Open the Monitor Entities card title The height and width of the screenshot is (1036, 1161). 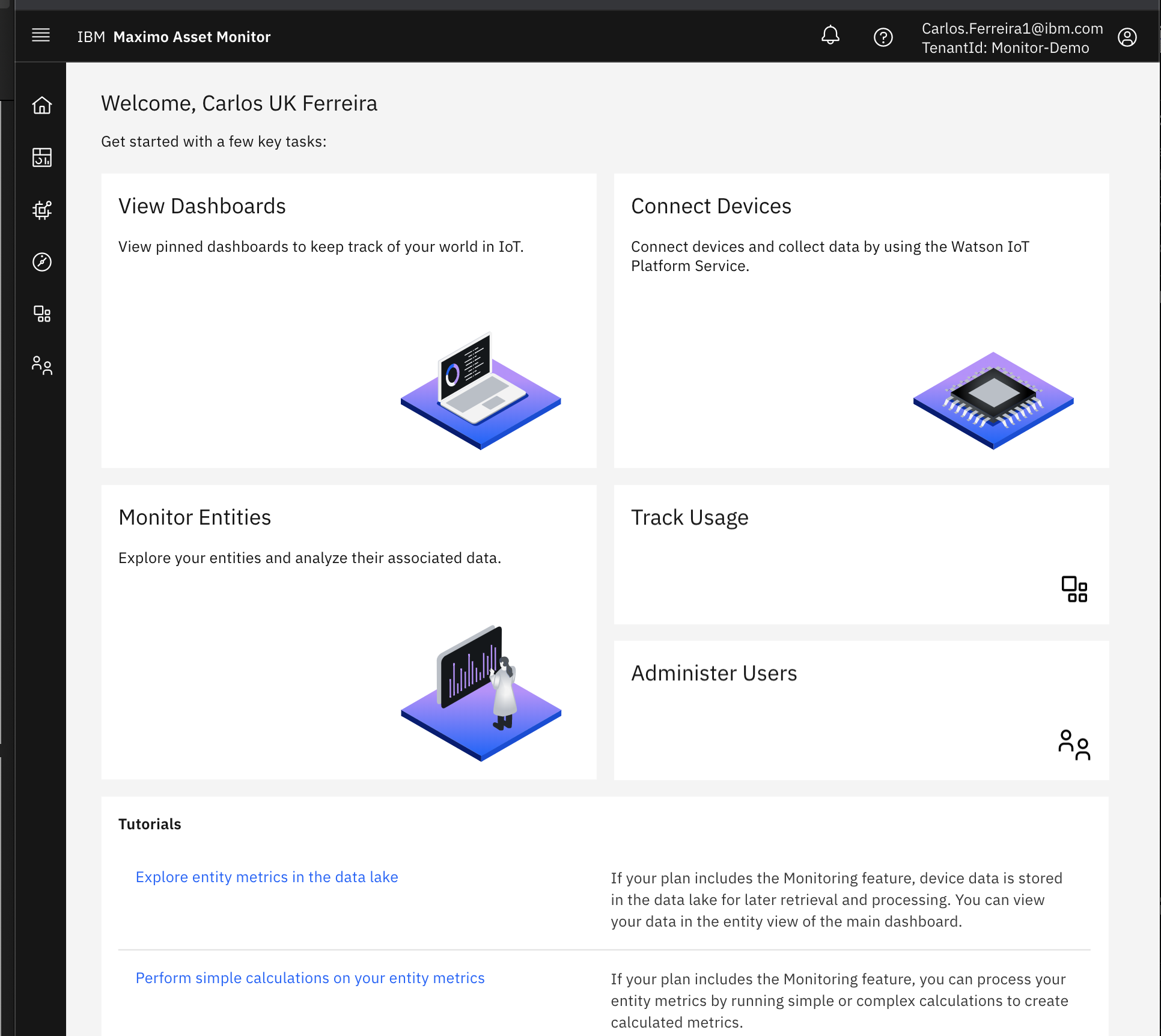pyautogui.click(x=195, y=517)
